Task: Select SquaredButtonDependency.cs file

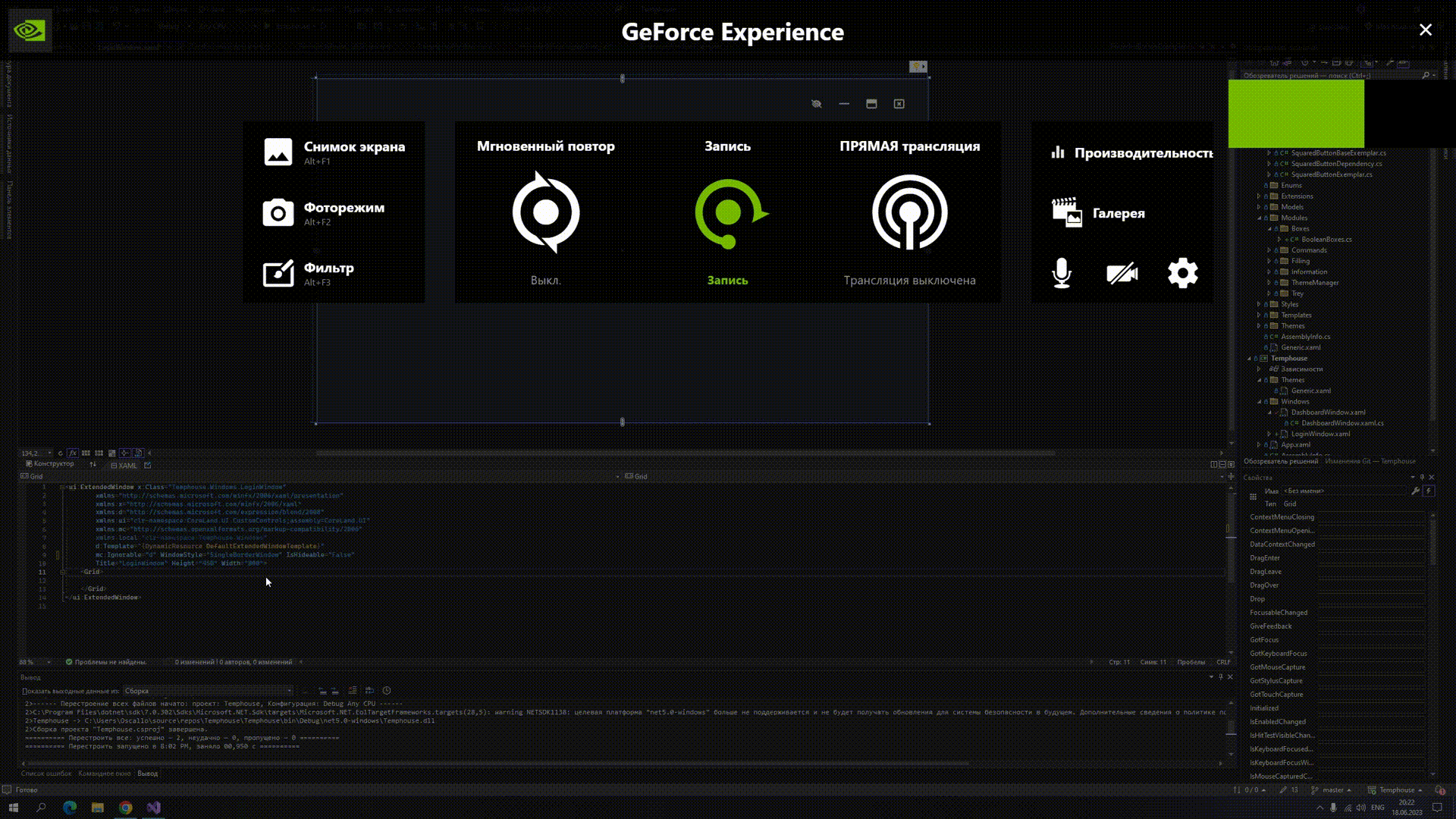Action: (x=1336, y=164)
